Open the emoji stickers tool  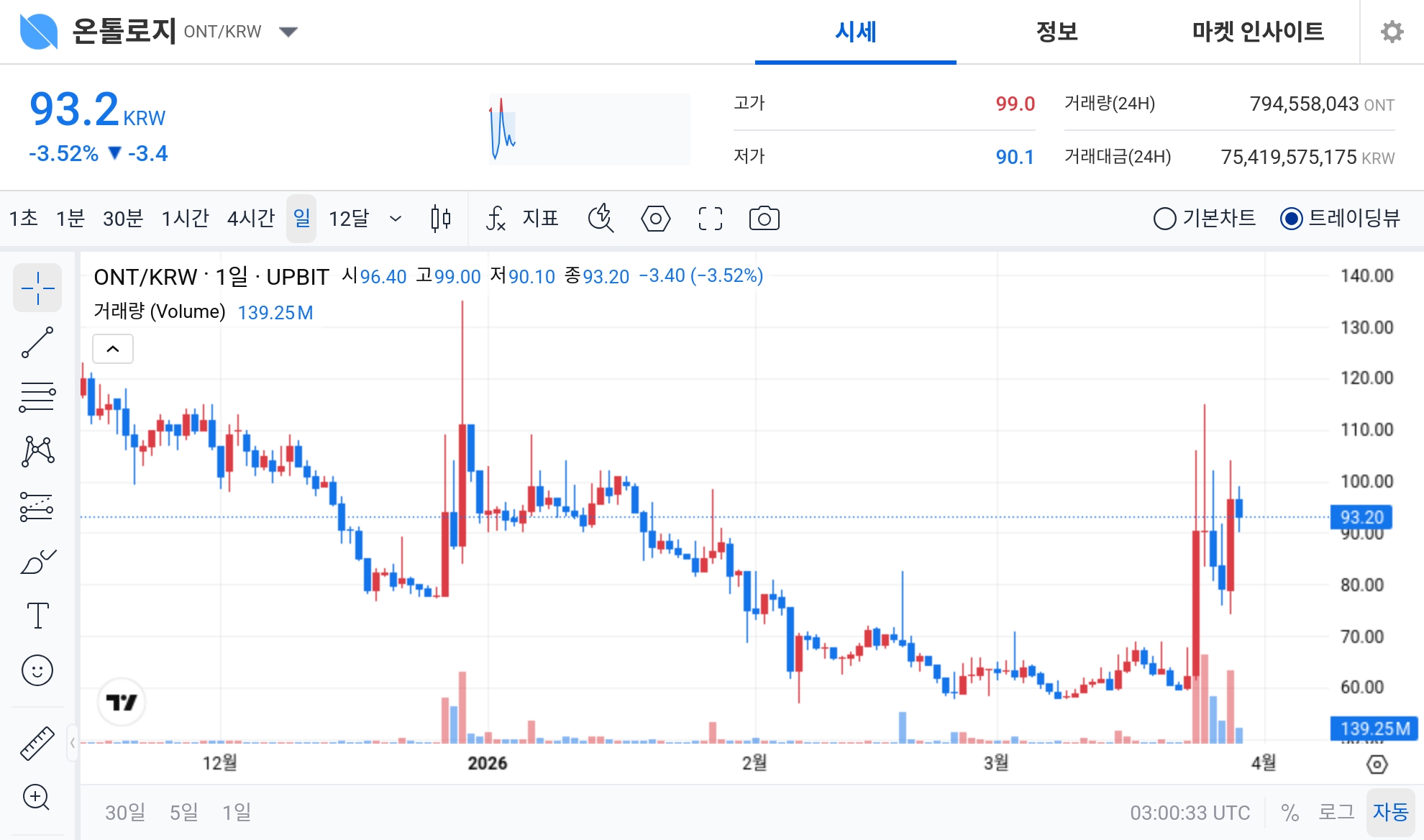pyautogui.click(x=37, y=670)
